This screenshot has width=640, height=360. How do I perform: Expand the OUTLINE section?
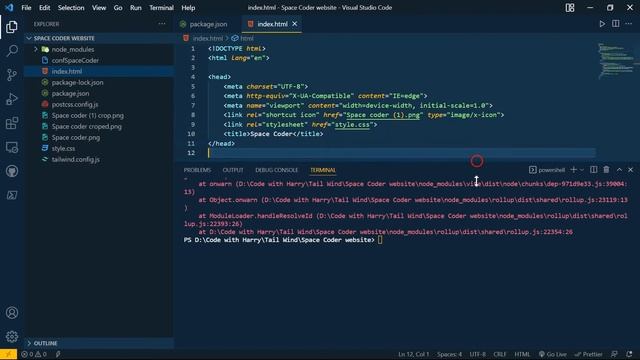[45, 343]
